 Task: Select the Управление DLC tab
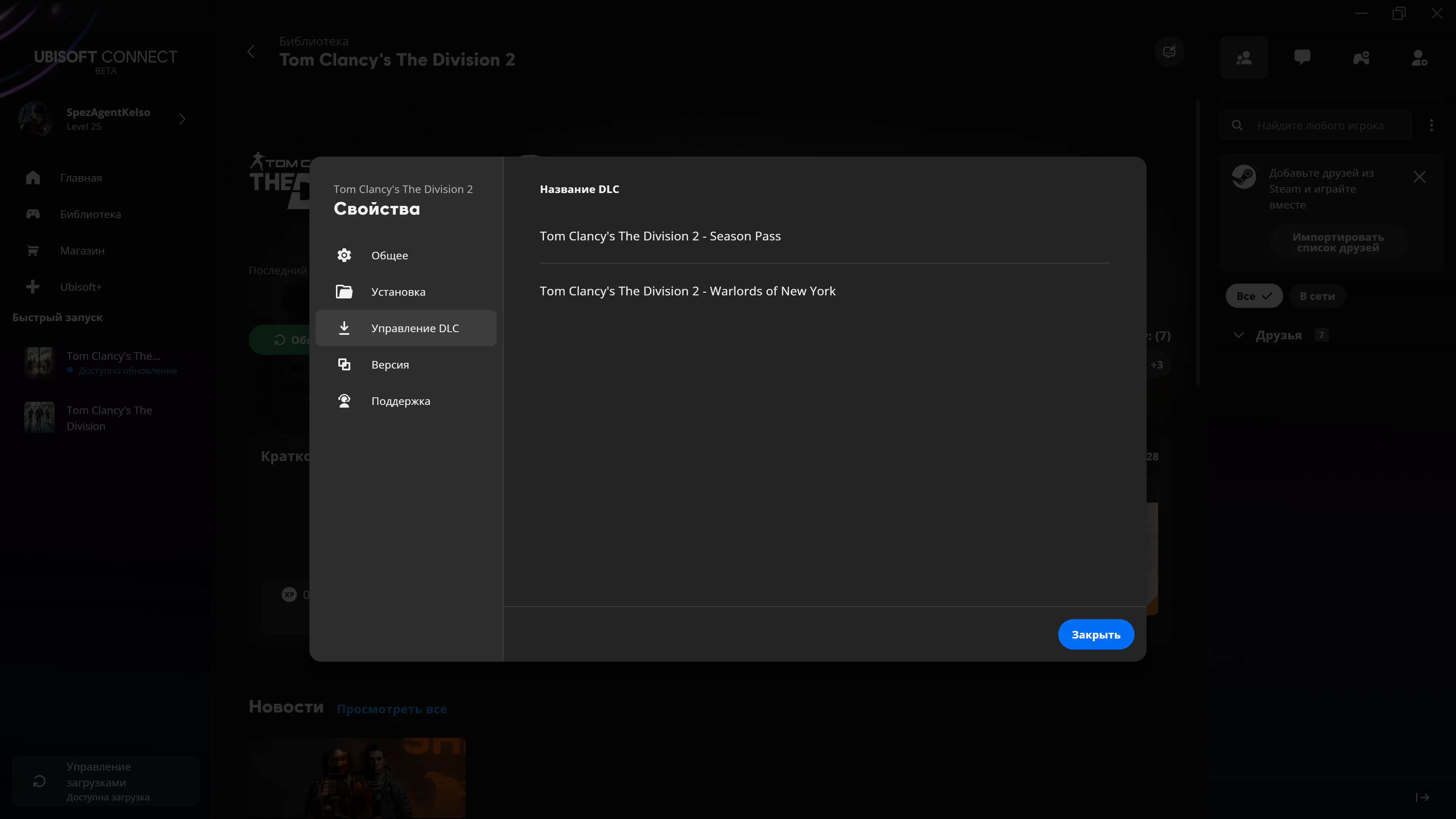(x=406, y=328)
